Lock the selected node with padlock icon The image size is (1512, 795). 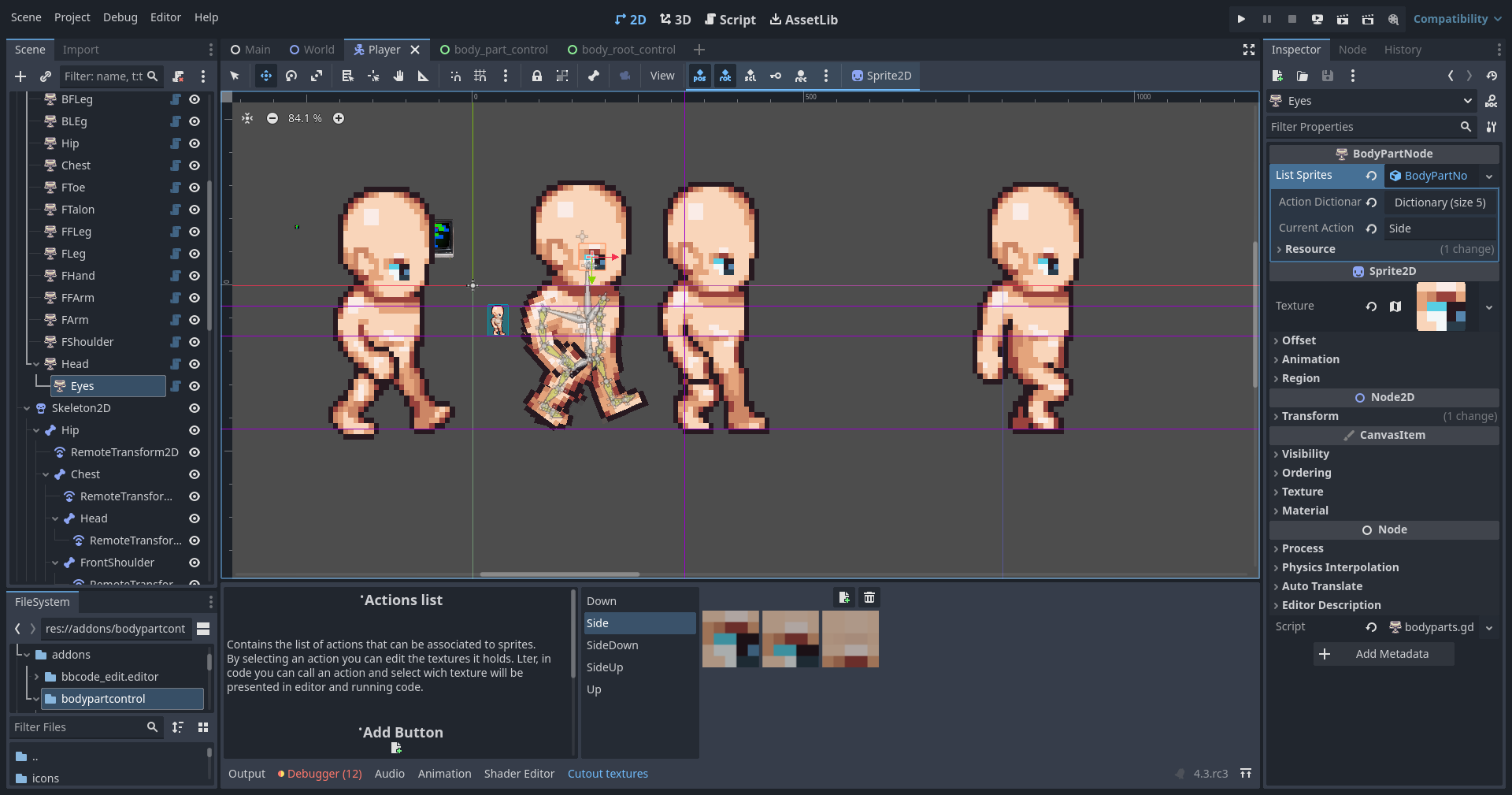coord(536,76)
